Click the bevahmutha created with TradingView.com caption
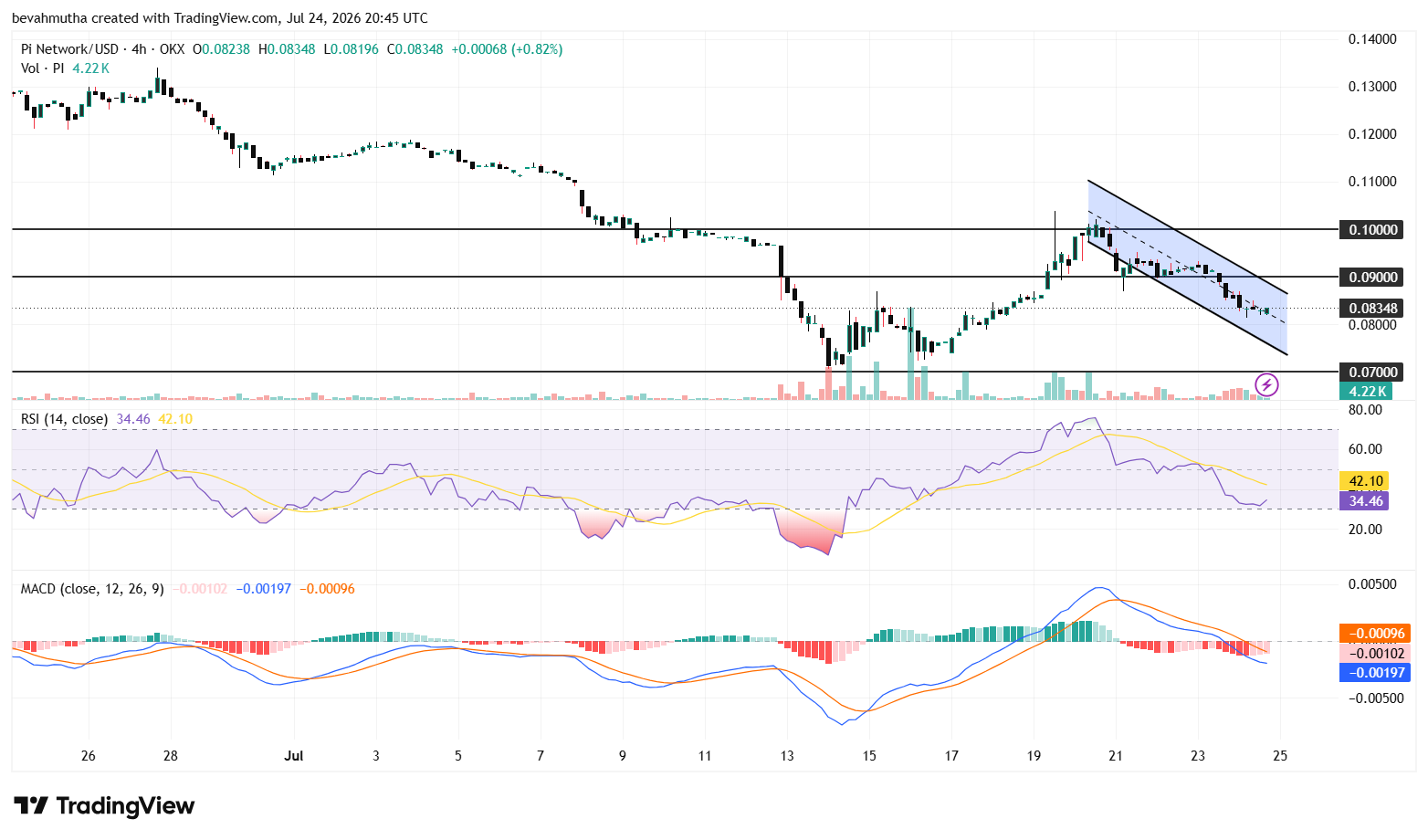 pos(219,18)
